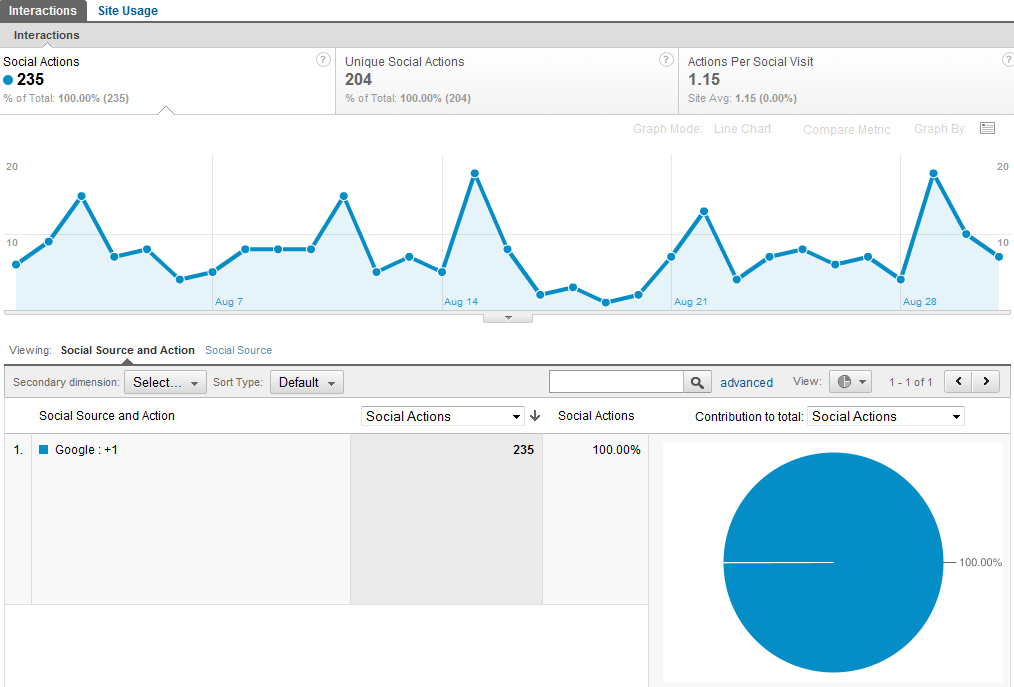Click the Google : +1 blue color swatch
Image resolution: width=1014 pixels, height=687 pixels.
pyautogui.click(x=44, y=450)
